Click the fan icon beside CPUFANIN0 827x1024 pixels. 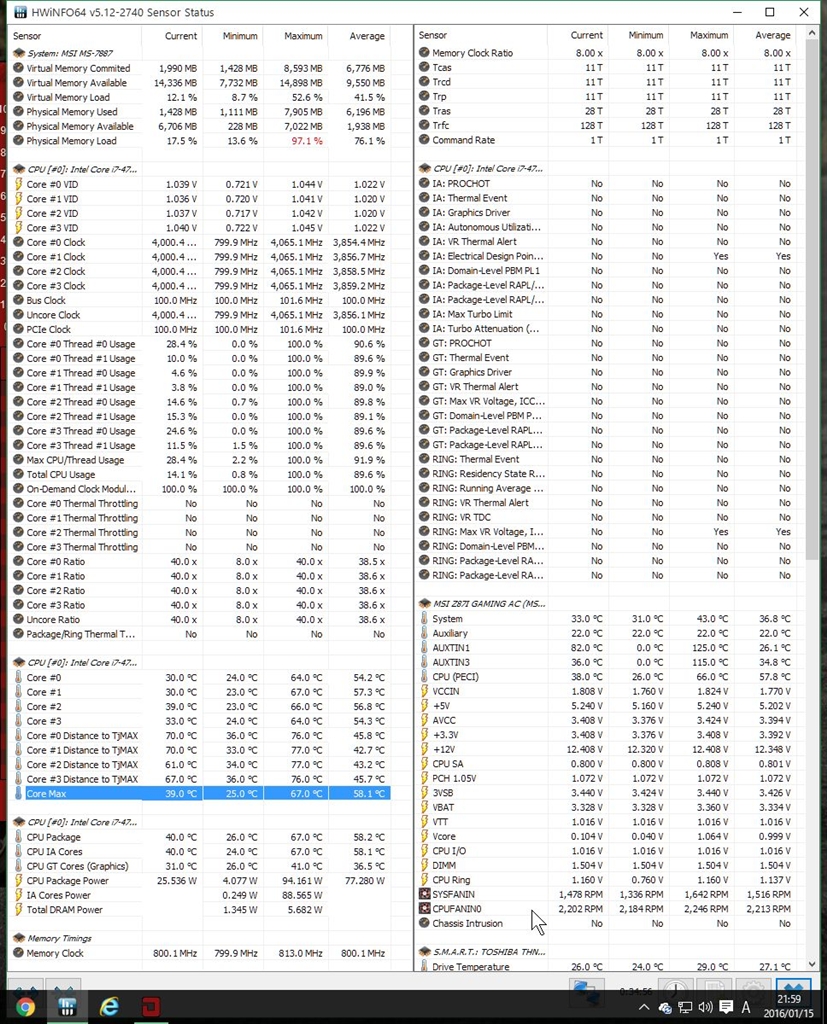tap(425, 908)
